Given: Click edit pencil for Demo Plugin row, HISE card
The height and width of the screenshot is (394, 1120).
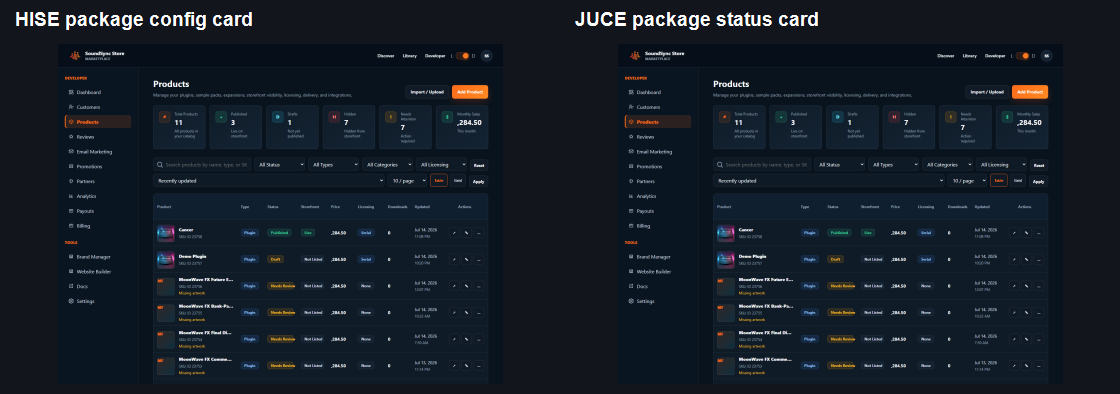Looking at the screenshot, I should [x=466, y=259].
